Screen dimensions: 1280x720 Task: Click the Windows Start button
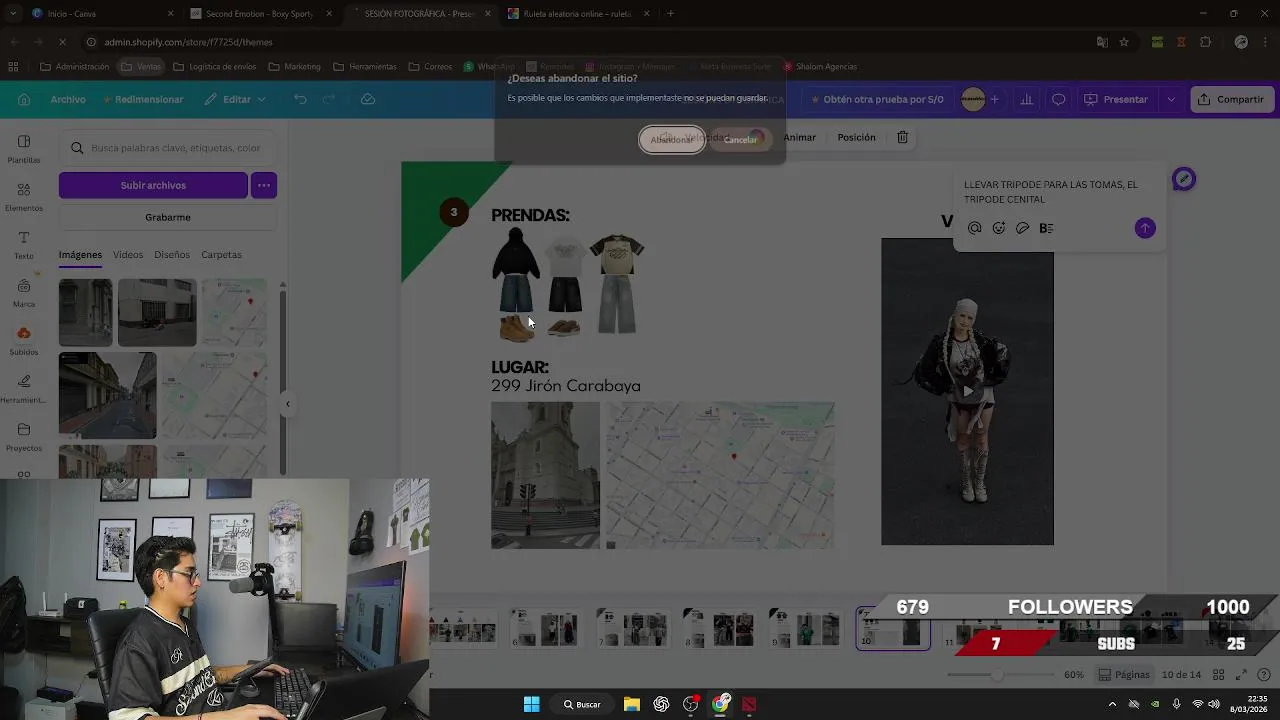coord(531,704)
